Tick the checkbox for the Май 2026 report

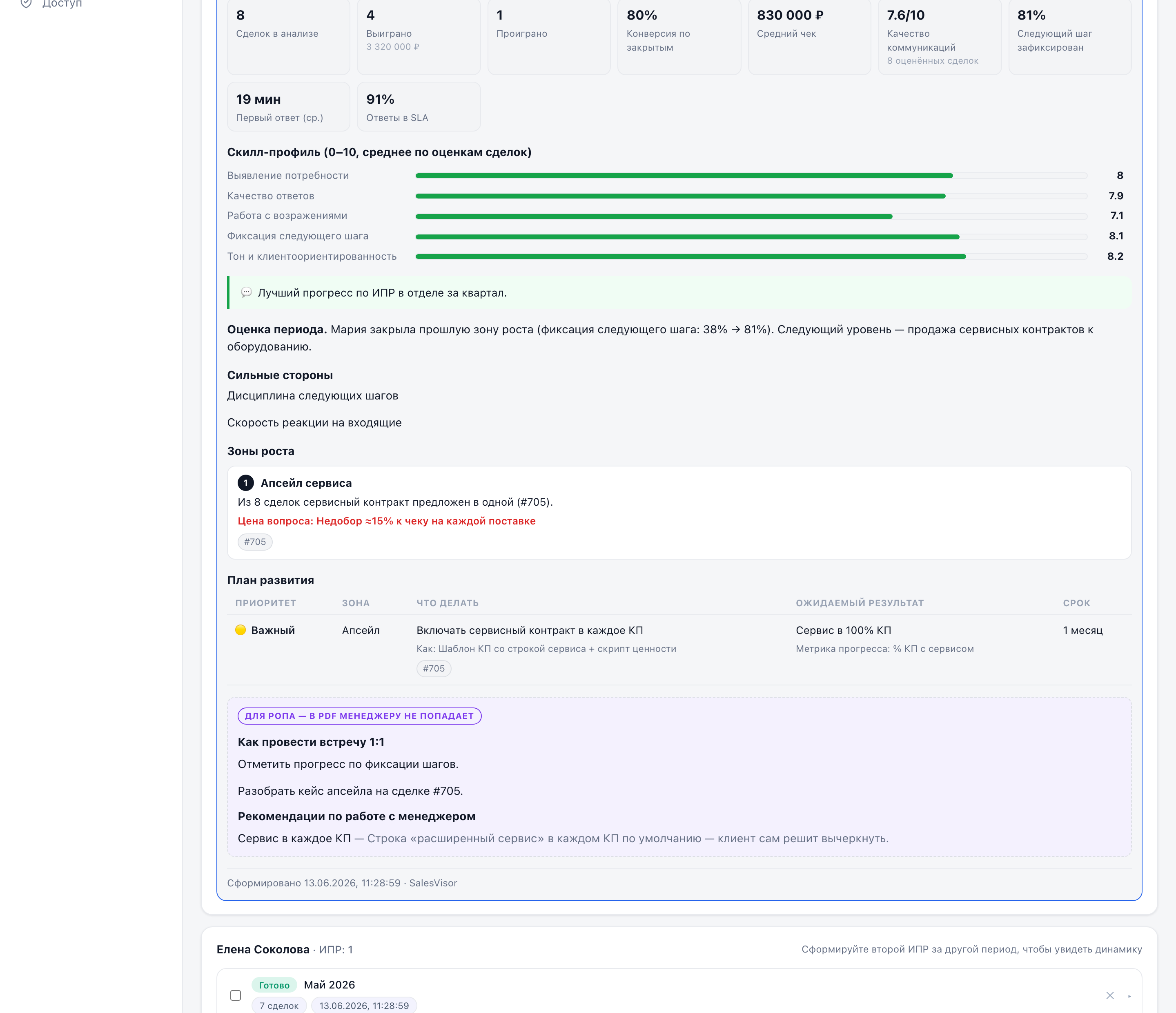pyautogui.click(x=236, y=995)
